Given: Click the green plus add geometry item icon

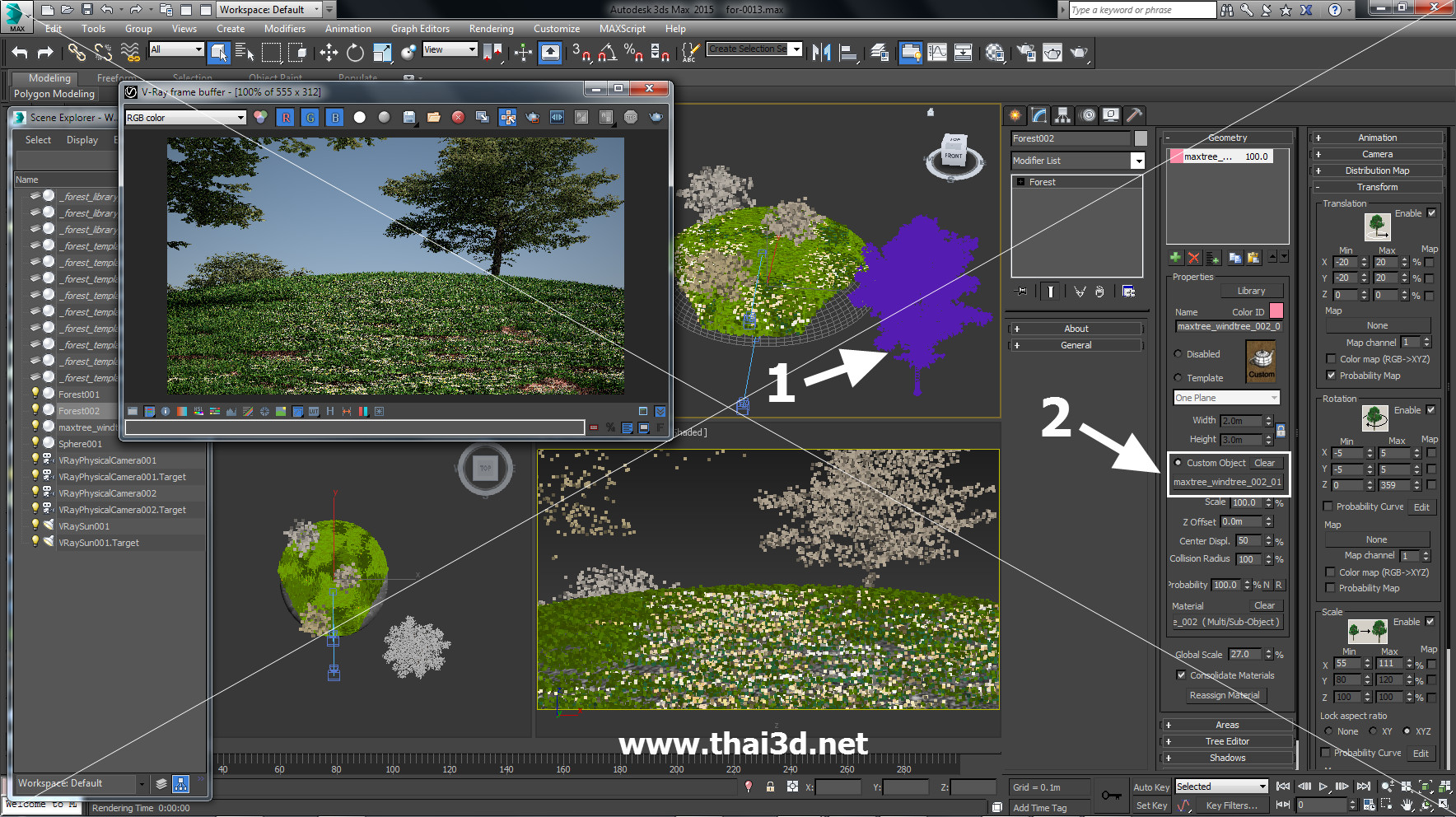Looking at the screenshot, I should 1175,258.
